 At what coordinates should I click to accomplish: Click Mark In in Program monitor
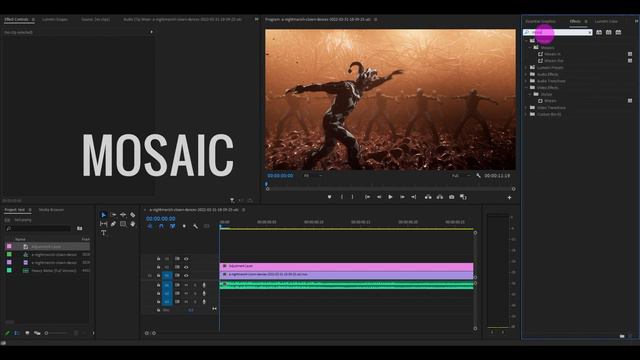coord(342,197)
